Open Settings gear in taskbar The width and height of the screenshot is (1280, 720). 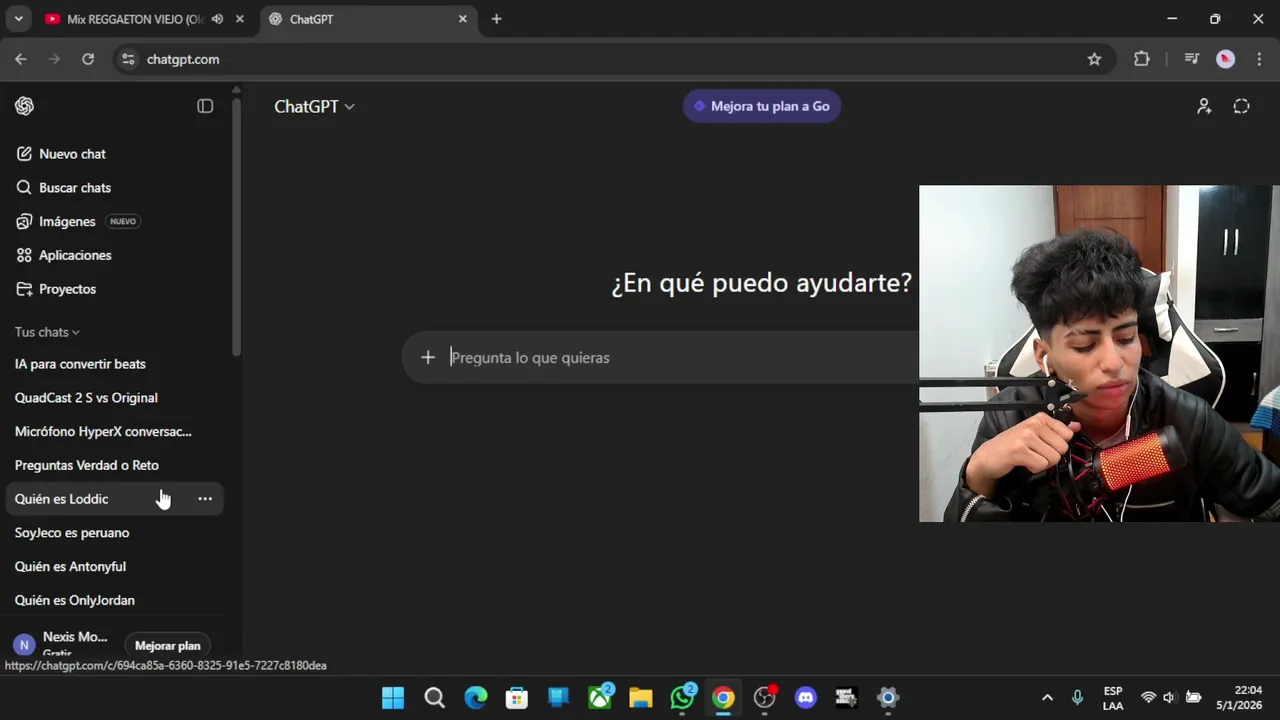tap(888, 698)
